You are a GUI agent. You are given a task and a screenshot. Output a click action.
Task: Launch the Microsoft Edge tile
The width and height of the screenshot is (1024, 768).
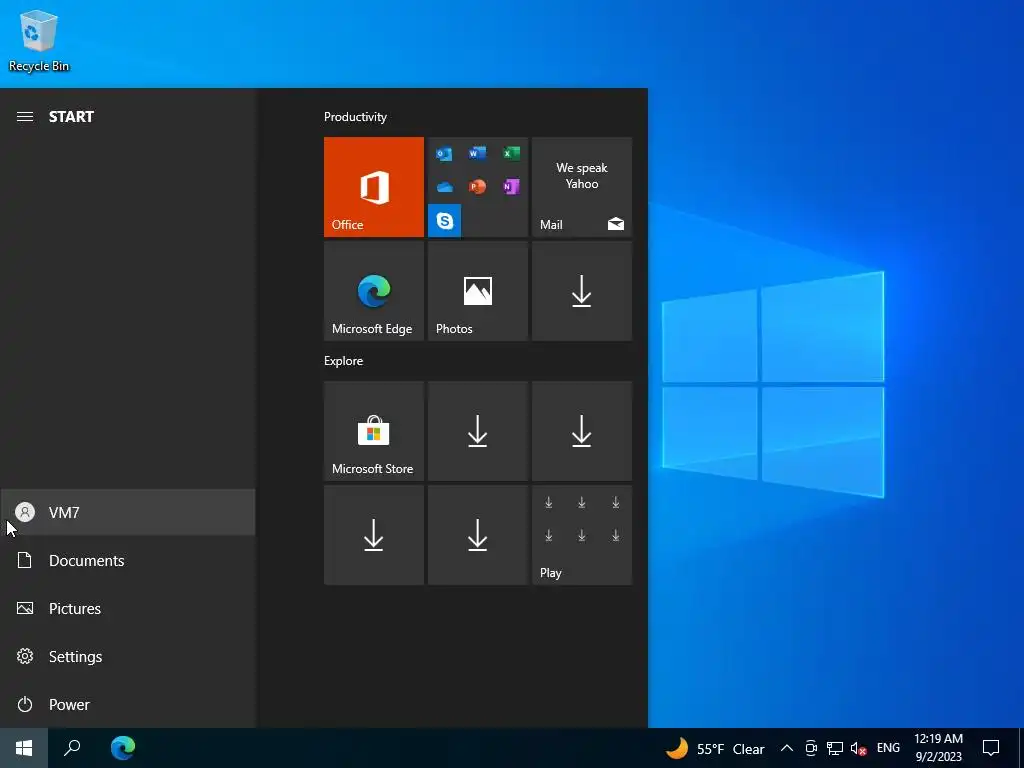(374, 291)
